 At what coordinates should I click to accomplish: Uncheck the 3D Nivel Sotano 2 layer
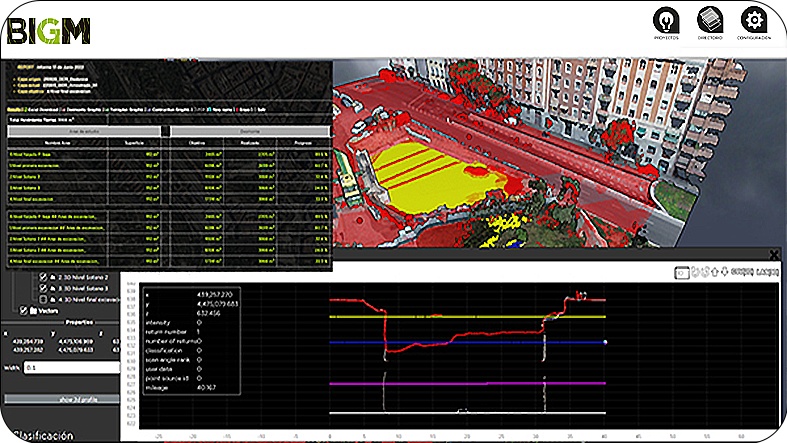pyautogui.click(x=43, y=276)
